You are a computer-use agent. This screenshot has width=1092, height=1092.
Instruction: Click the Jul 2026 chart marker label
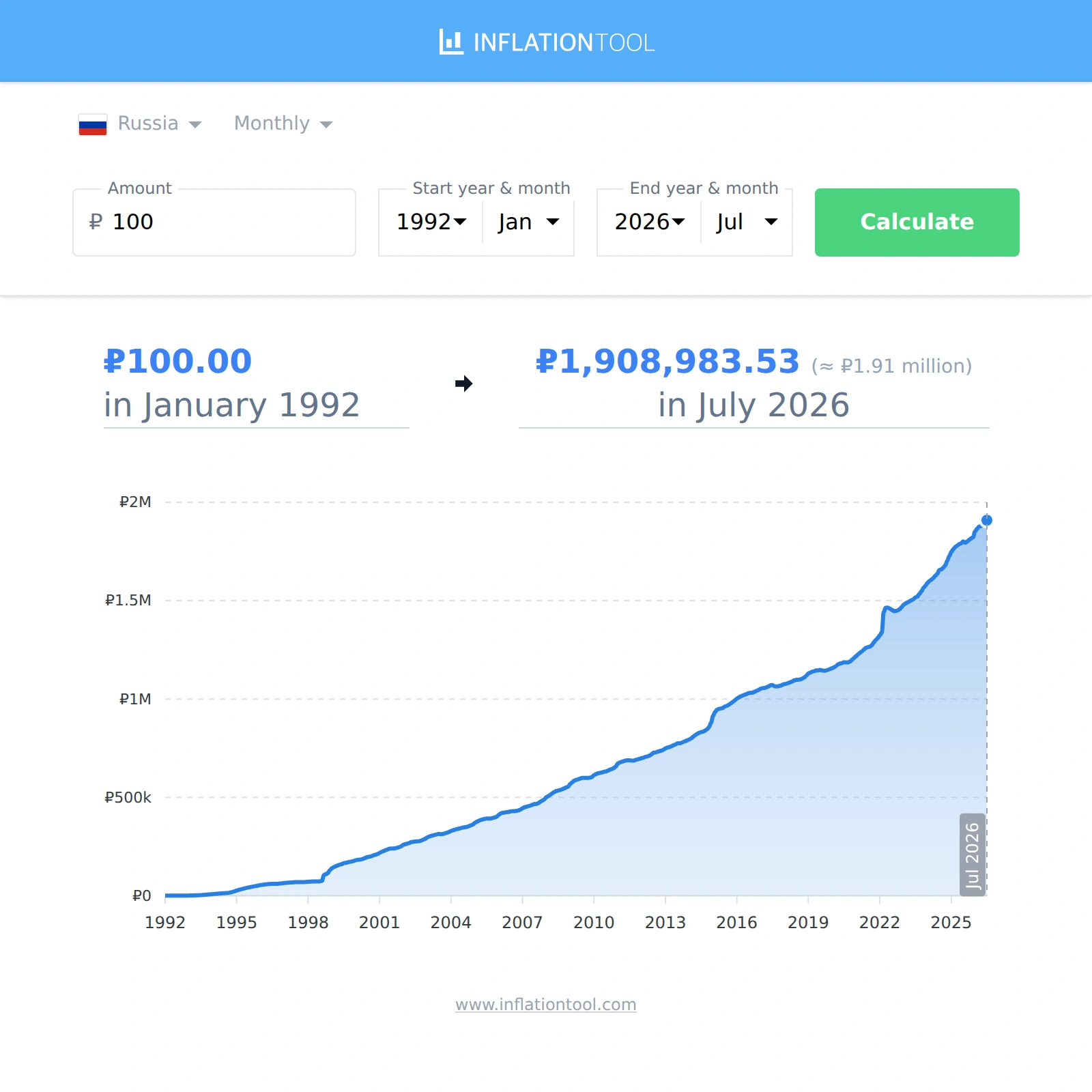click(x=972, y=854)
